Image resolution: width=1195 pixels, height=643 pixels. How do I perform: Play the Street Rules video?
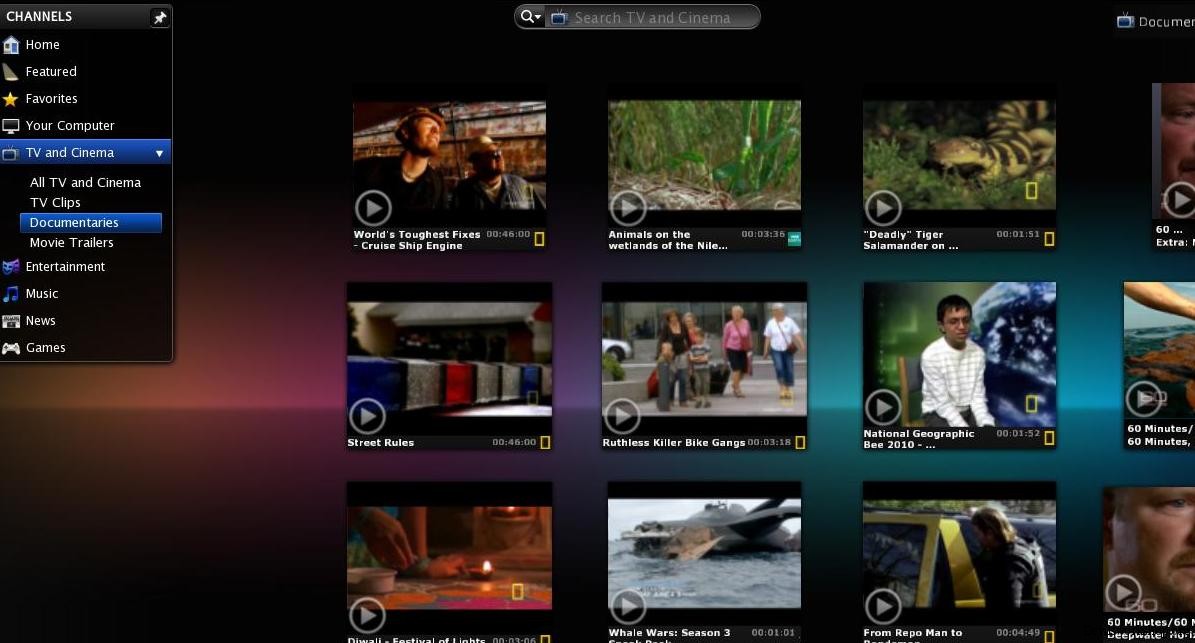point(367,416)
